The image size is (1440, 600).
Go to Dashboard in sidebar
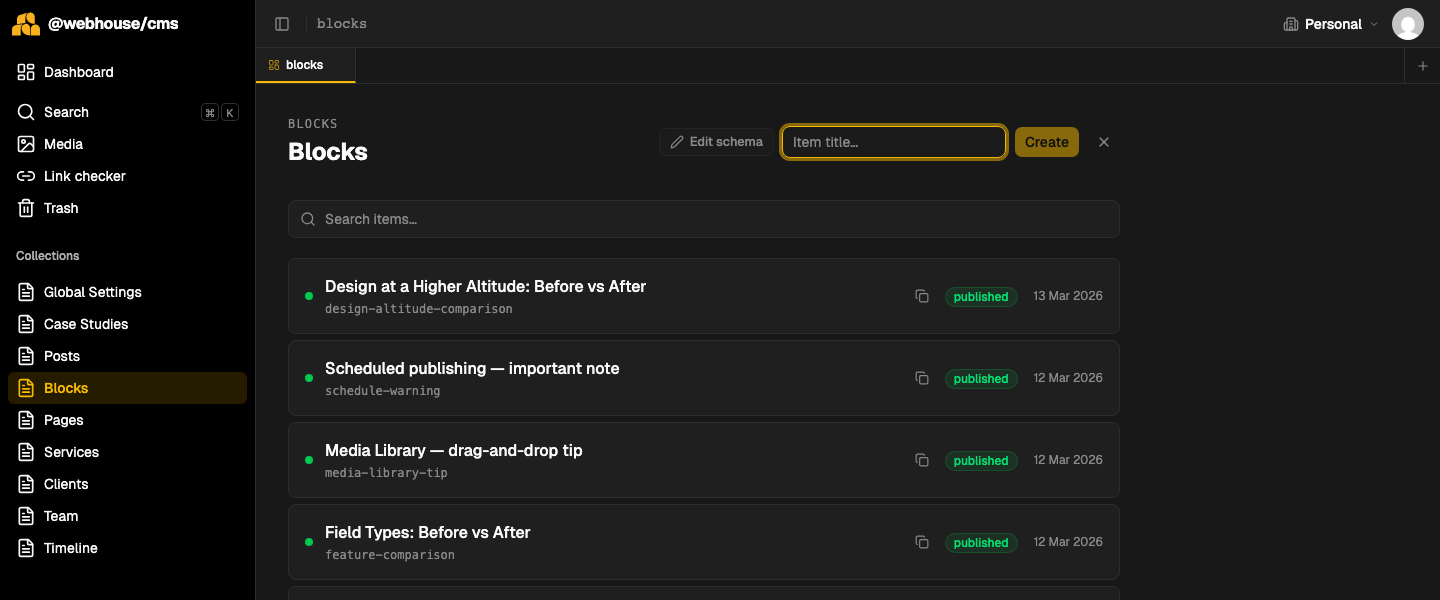point(78,72)
